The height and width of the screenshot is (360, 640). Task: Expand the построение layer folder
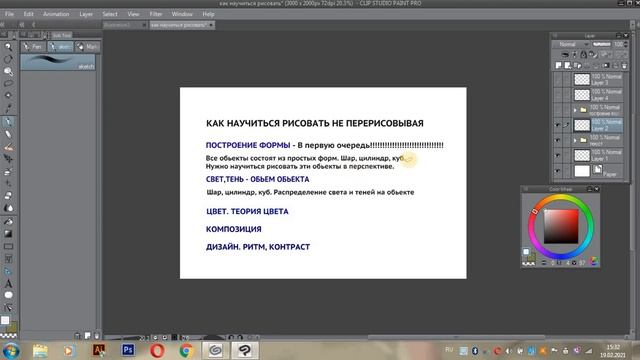(575, 110)
